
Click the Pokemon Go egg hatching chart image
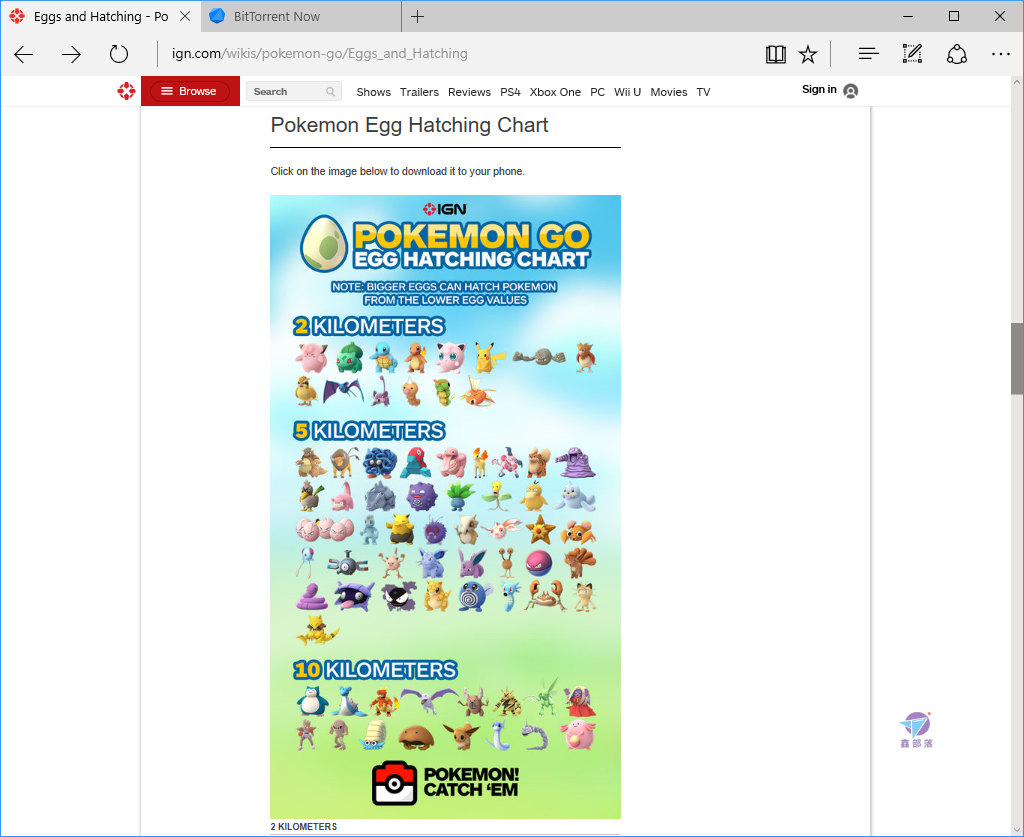(445, 507)
